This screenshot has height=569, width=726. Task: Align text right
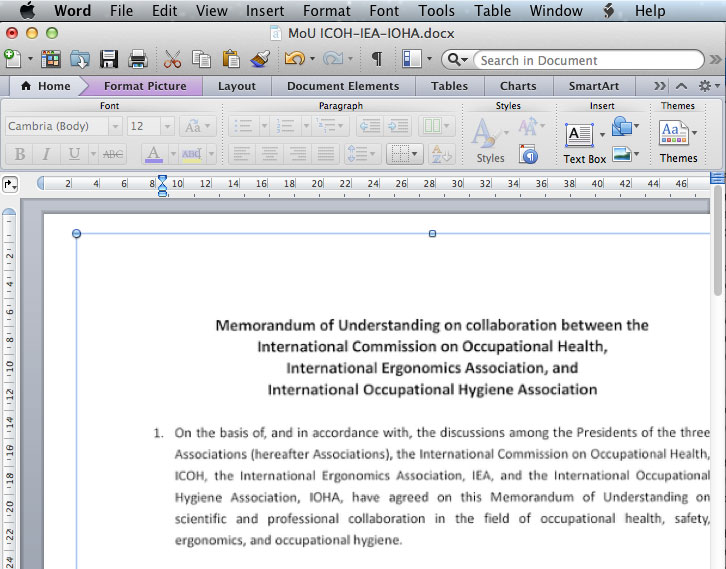coord(297,154)
